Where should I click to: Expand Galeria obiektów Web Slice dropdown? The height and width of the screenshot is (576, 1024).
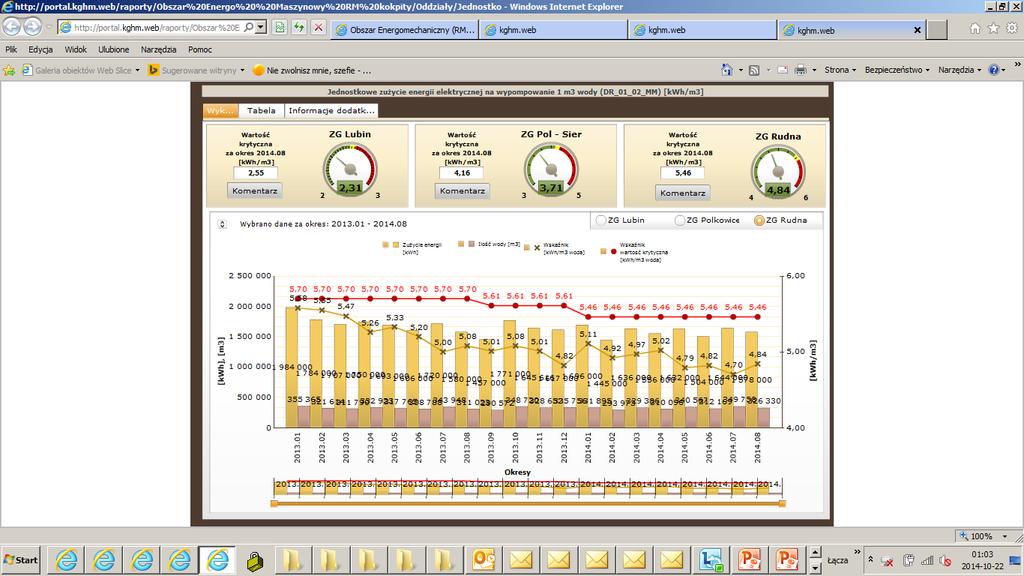(137, 71)
